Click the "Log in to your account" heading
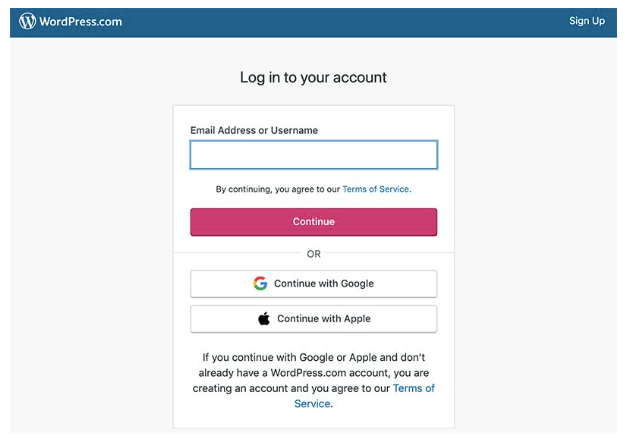Image resolution: width=625 pixels, height=448 pixels. [313, 77]
